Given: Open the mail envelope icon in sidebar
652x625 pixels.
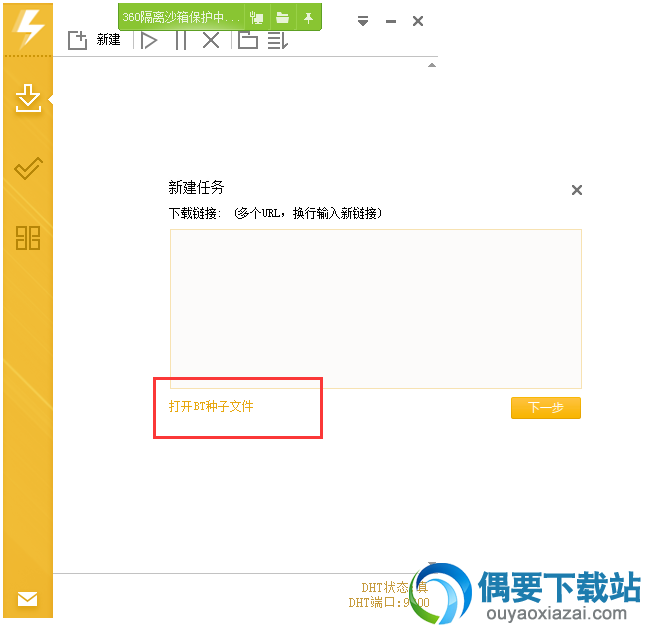Looking at the screenshot, I should tap(27, 599).
